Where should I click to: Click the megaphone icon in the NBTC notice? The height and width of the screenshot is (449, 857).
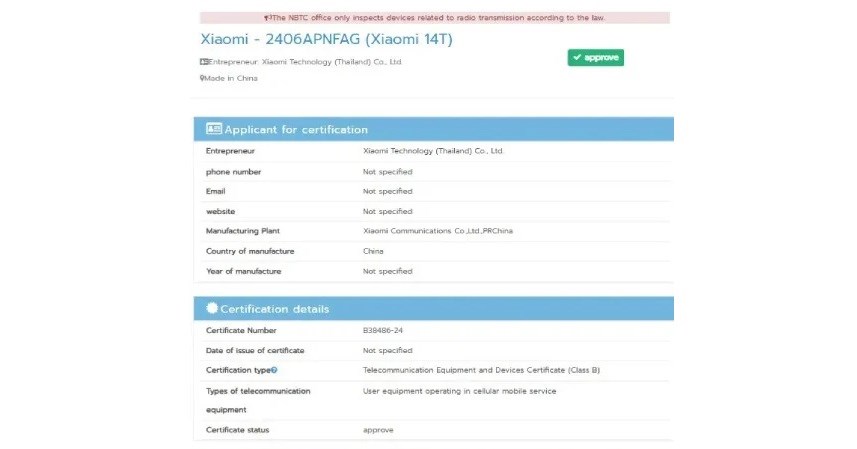pos(267,17)
